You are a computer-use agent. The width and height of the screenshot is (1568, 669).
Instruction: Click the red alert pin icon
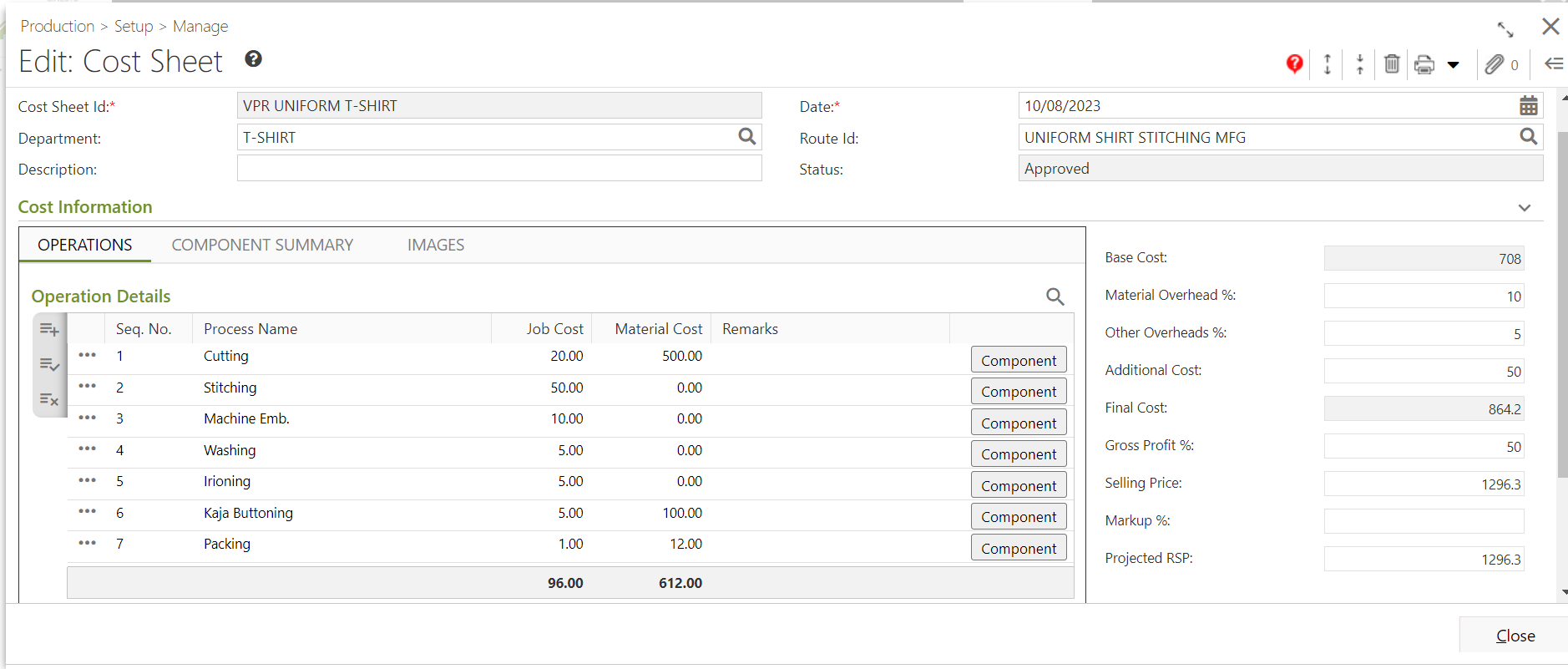pos(1294,64)
